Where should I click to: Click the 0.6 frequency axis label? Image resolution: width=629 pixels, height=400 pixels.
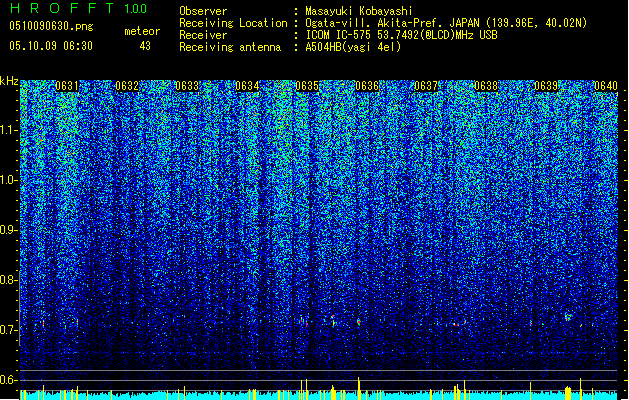(x=9, y=380)
